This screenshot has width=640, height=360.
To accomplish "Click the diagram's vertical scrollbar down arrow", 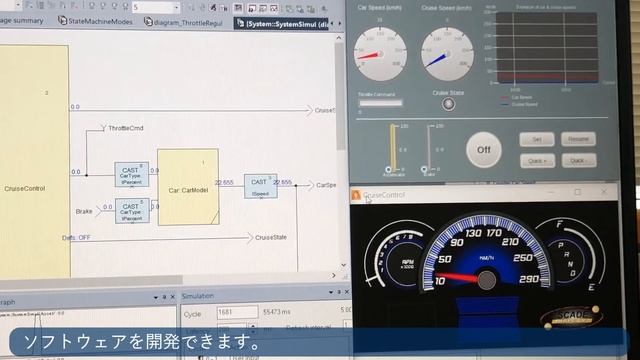I will [x=343, y=265].
